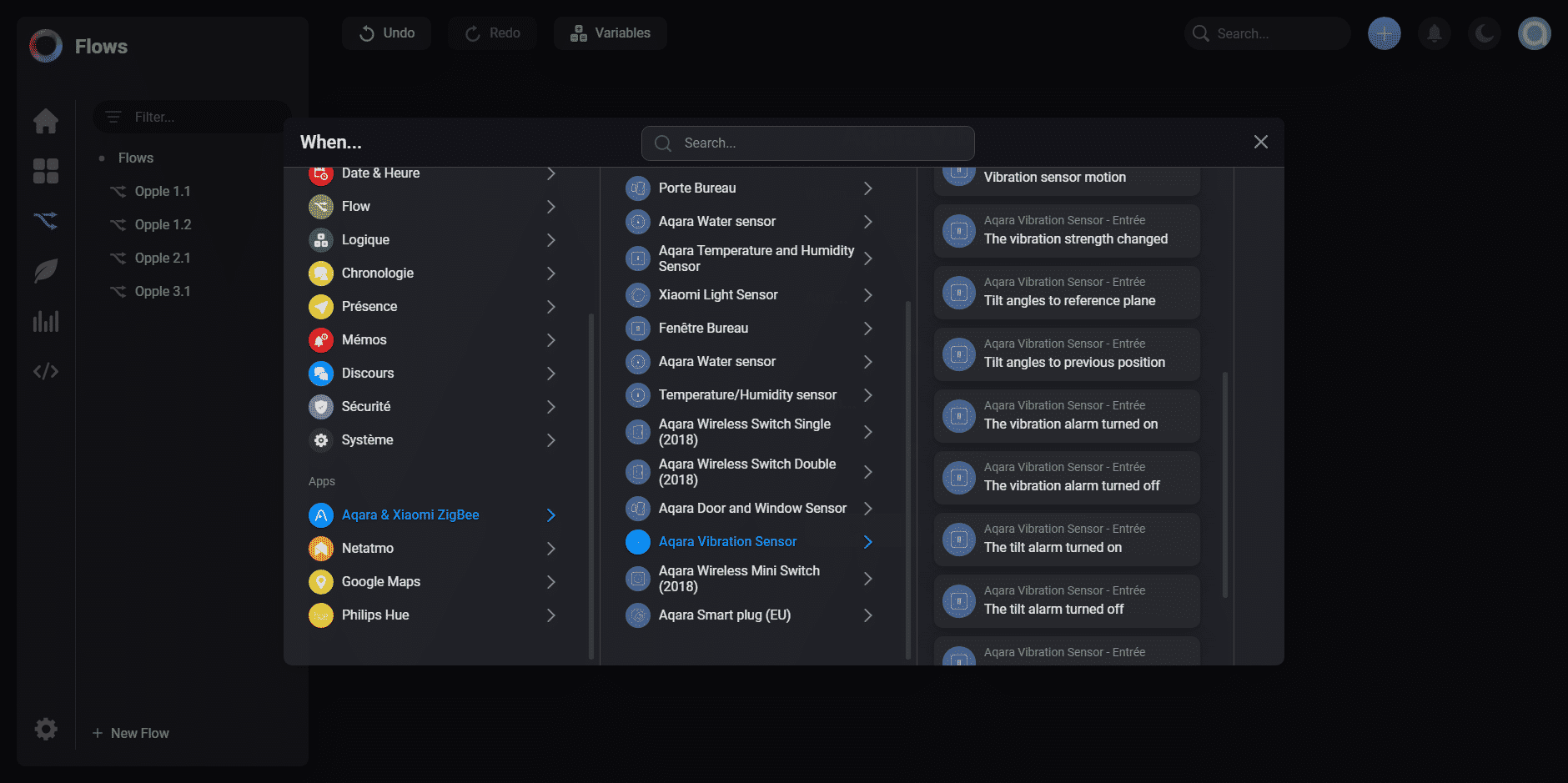Click the Discours card icon
The width and height of the screenshot is (1568, 783).
[x=321, y=374]
